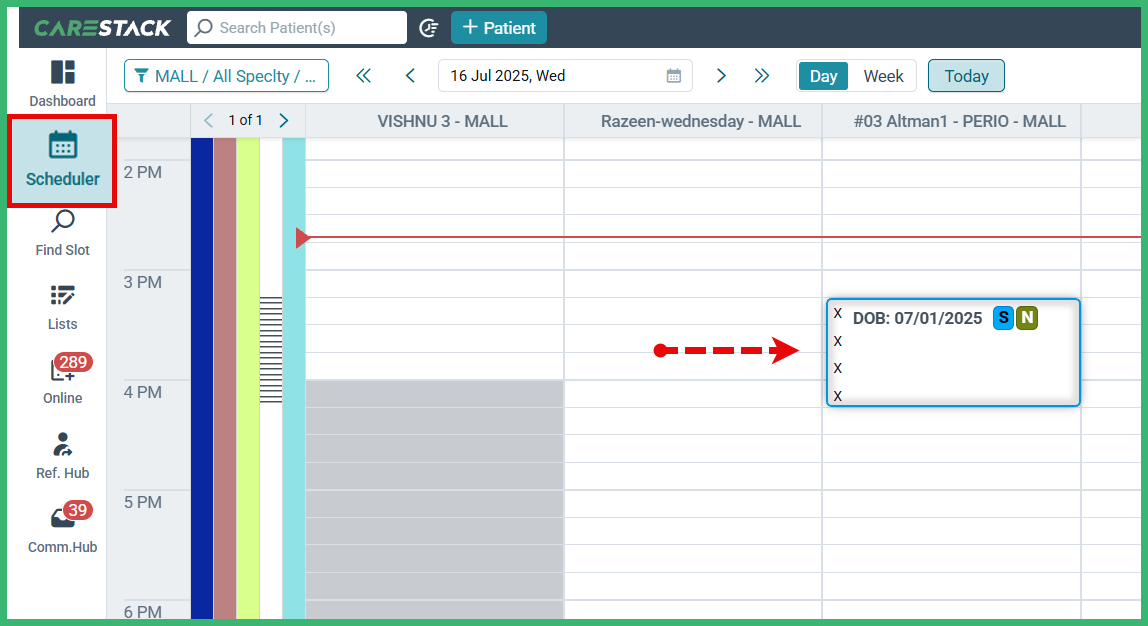The width and height of the screenshot is (1148, 626).
Task: Click the S status color badge
Action: coord(1002,318)
